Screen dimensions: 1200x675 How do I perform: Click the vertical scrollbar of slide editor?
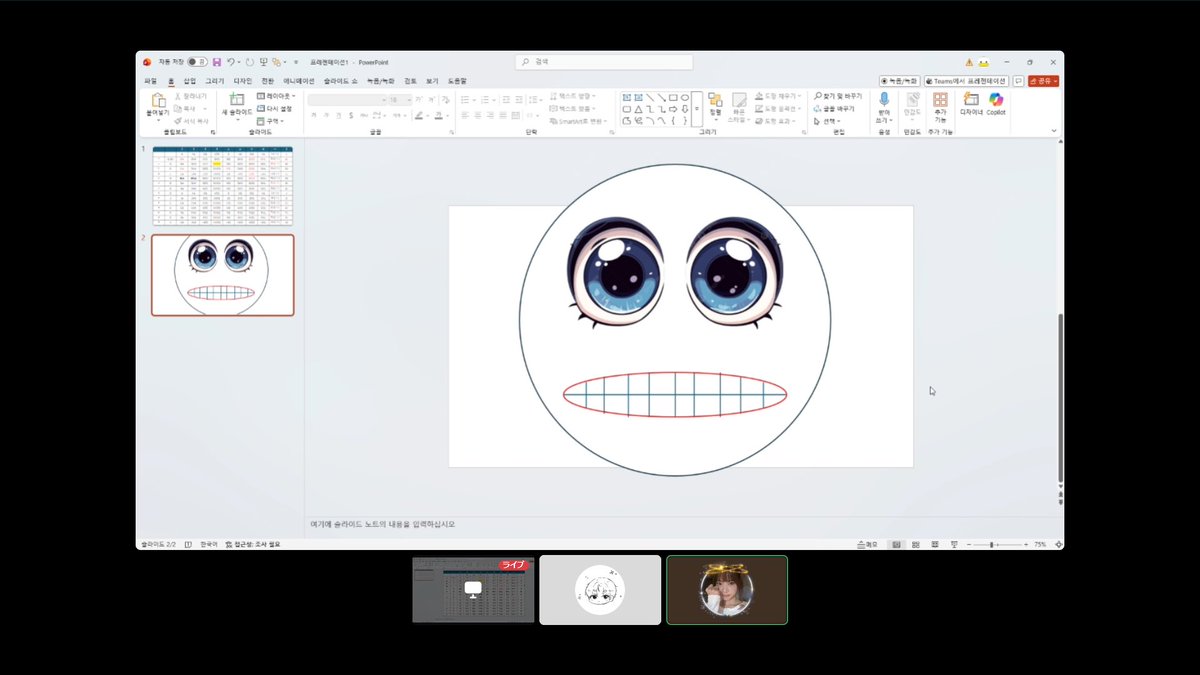(1060, 397)
